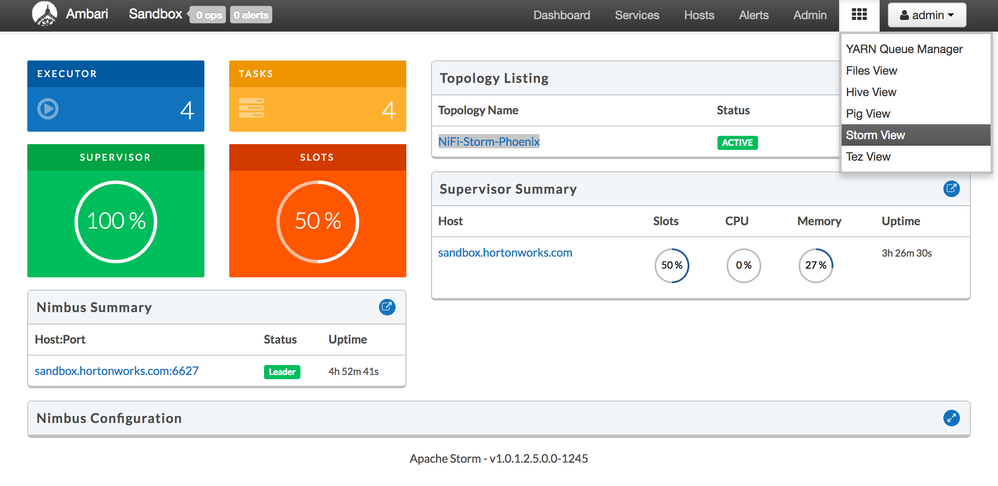The height and width of the screenshot is (486, 998).
Task: Expand the Nimbus Configuration panel
Action: (x=951, y=418)
